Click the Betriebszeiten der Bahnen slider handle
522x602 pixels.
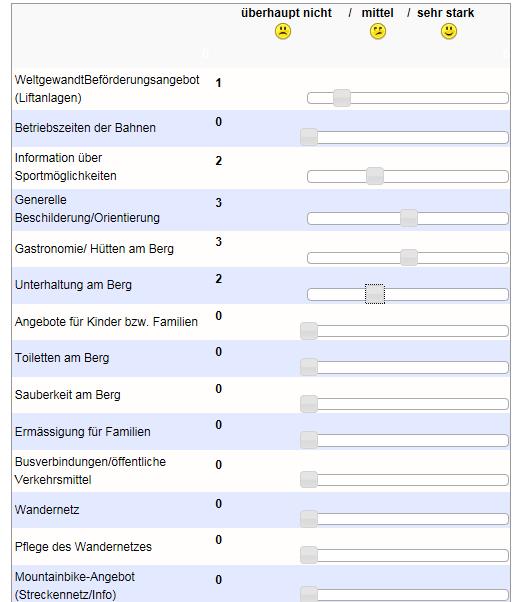click(309, 137)
